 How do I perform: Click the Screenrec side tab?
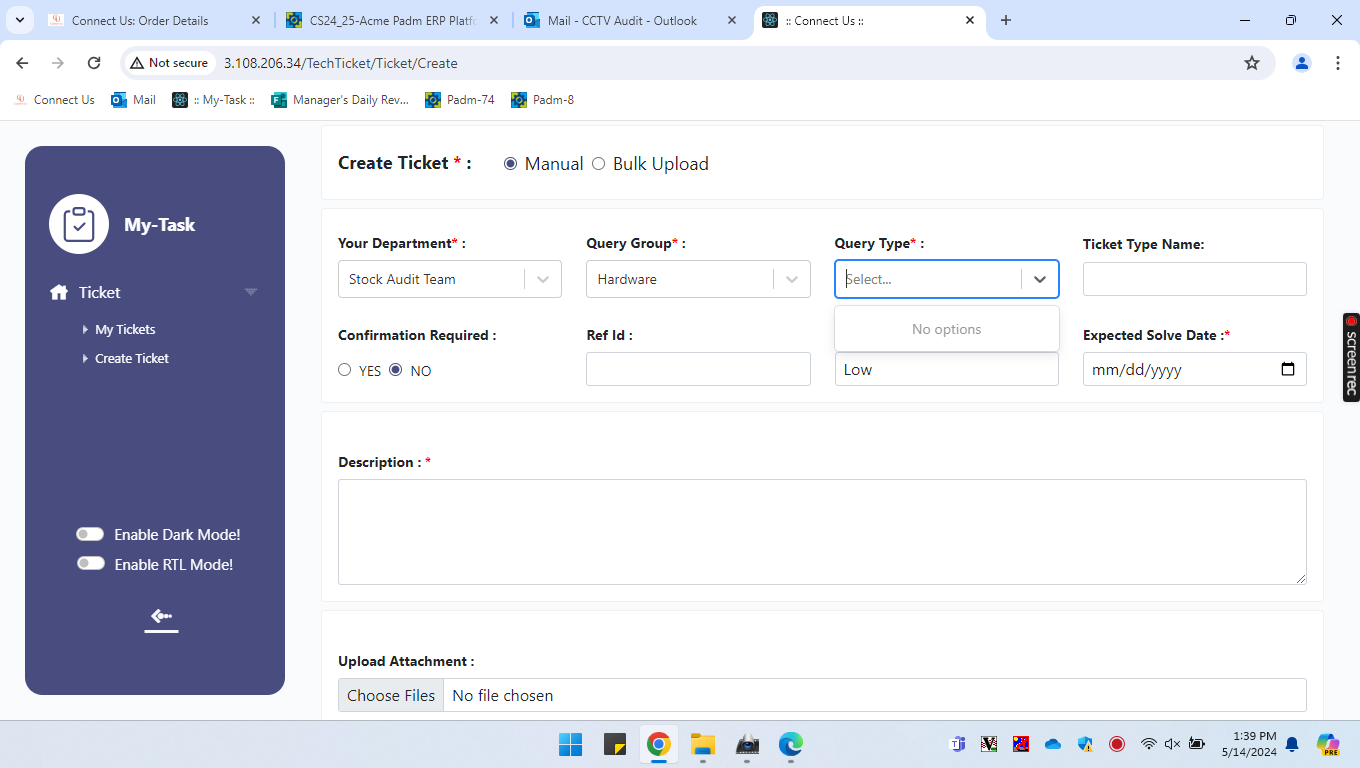click(x=1351, y=357)
